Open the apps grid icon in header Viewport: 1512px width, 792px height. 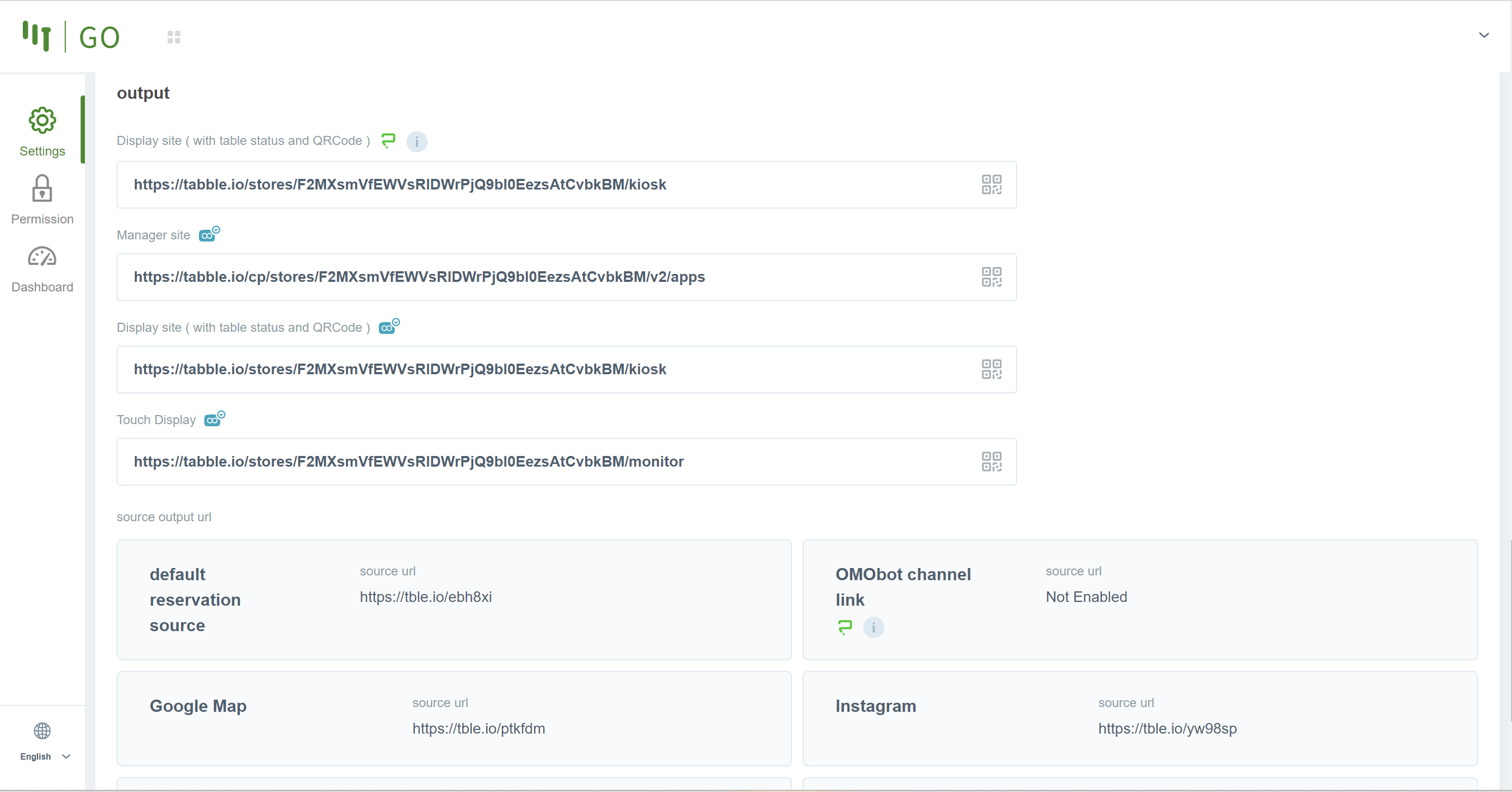173,38
